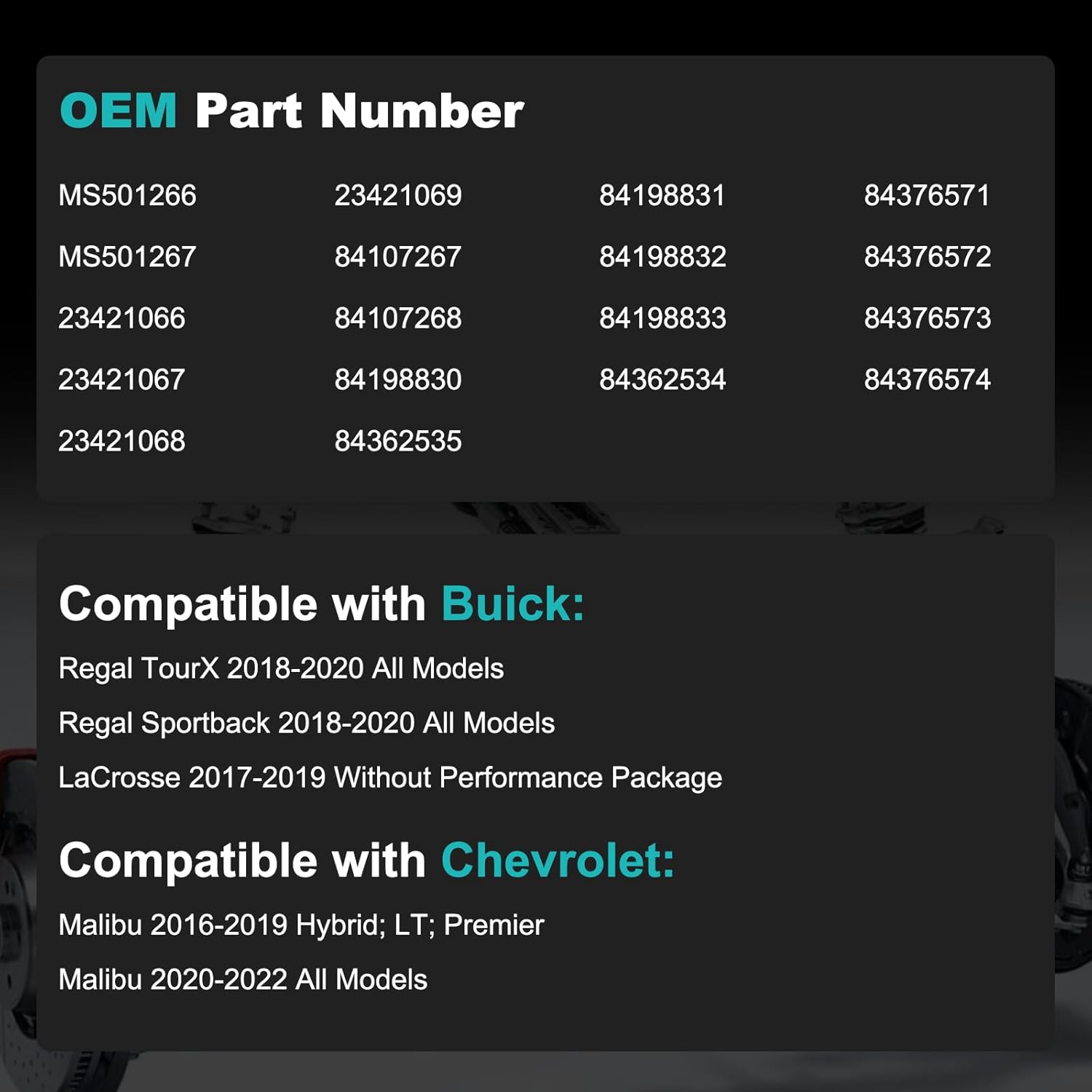Viewport: 1092px width, 1092px height.
Task: Click part number 84376574
Action: (927, 379)
